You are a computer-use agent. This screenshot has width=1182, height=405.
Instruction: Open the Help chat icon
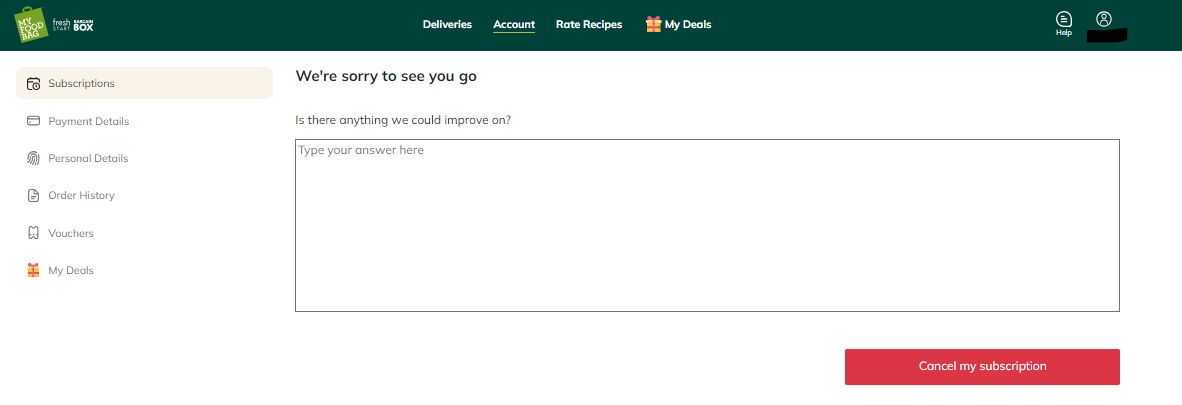[1064, 24]
